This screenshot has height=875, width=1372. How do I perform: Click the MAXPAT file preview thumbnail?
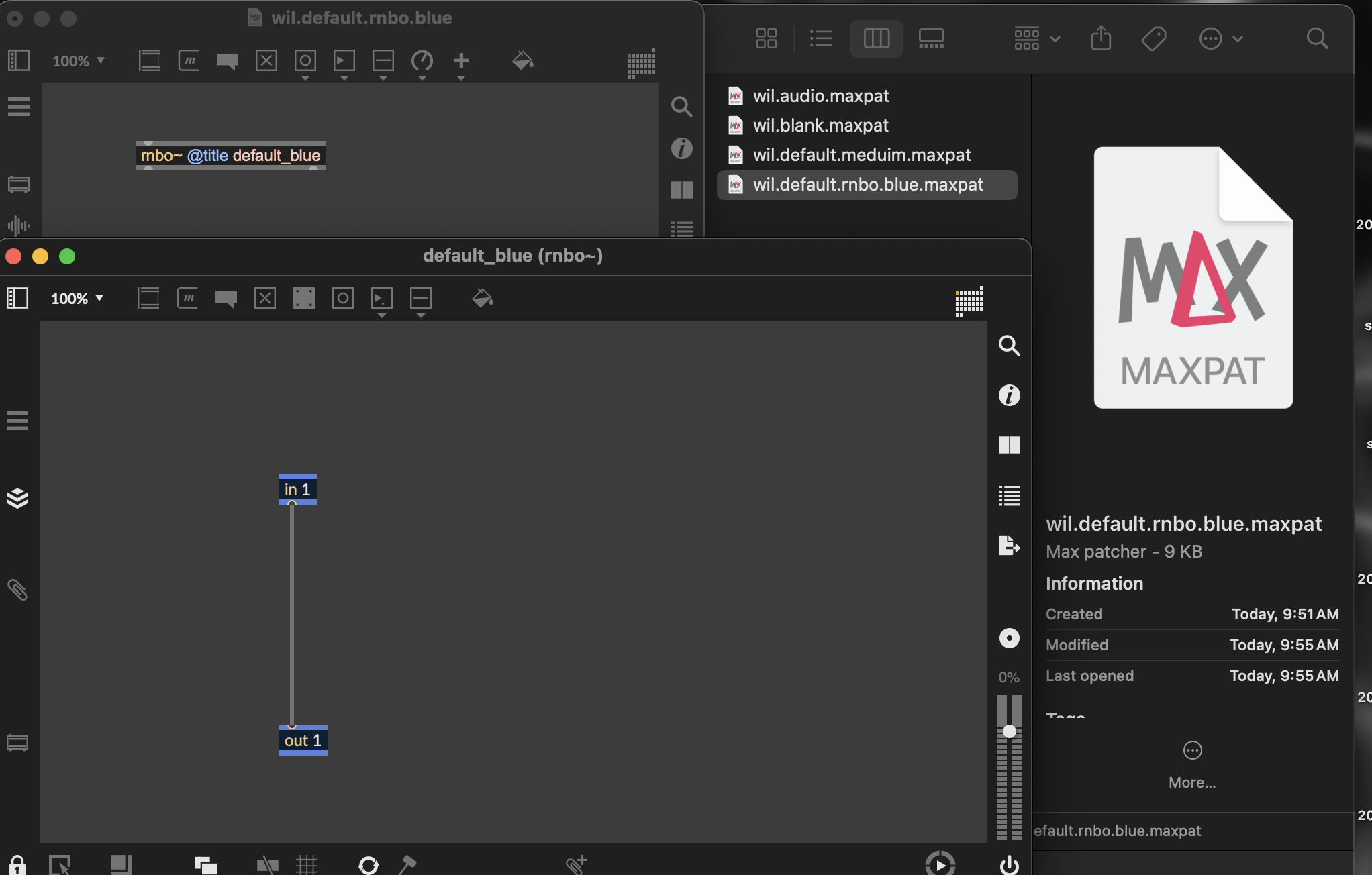pyautogui.click(x=1193, y=277)
